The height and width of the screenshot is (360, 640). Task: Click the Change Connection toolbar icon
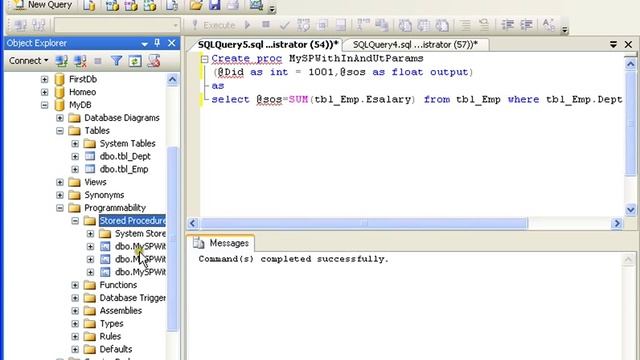(x=39, y=25)
